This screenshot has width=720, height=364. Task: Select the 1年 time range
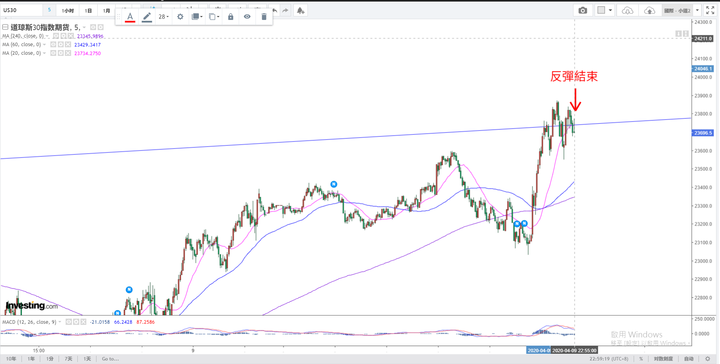click(31, 358)
